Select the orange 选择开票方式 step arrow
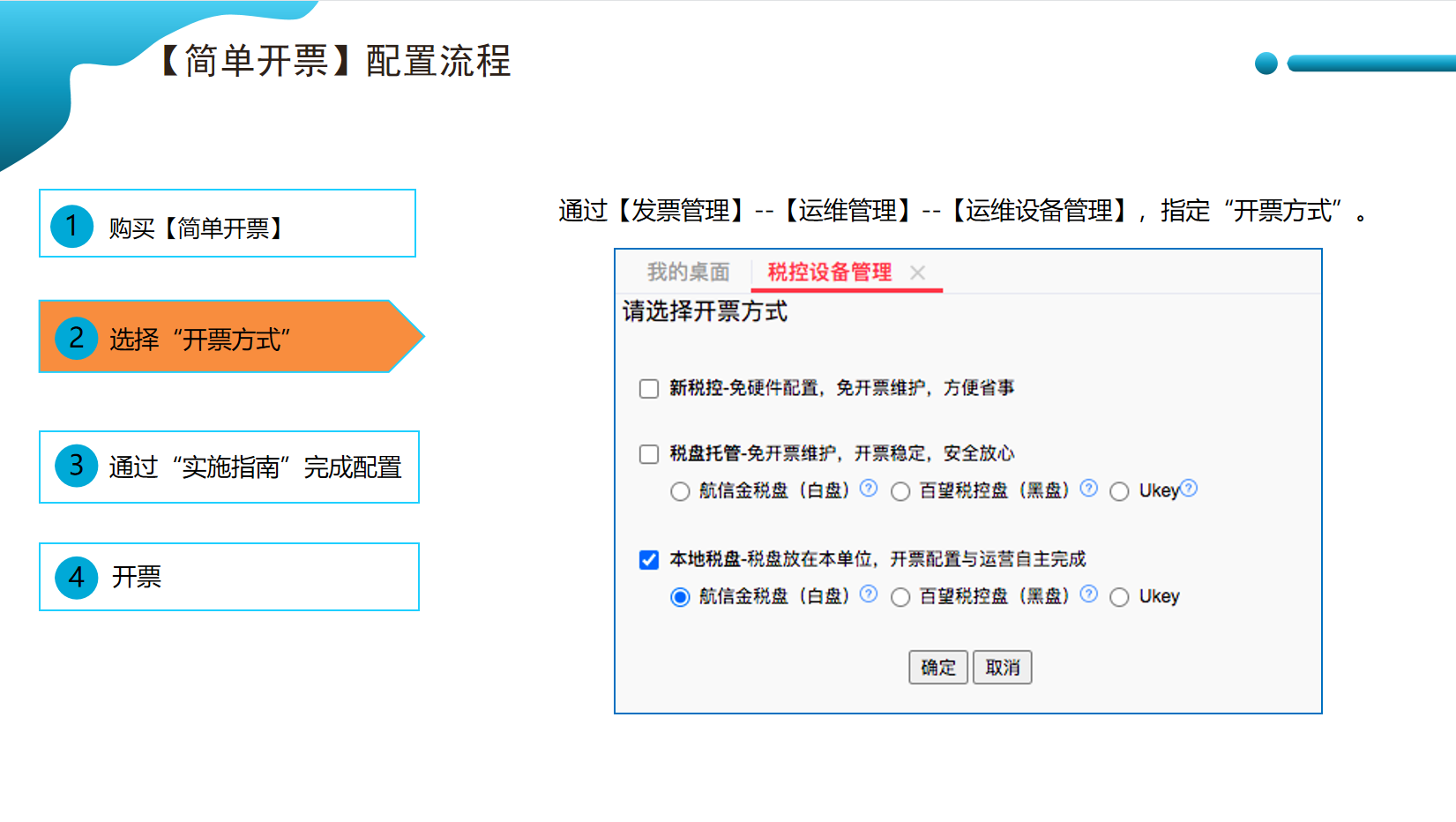1456x822 pixels. click(x=231, y=336)
